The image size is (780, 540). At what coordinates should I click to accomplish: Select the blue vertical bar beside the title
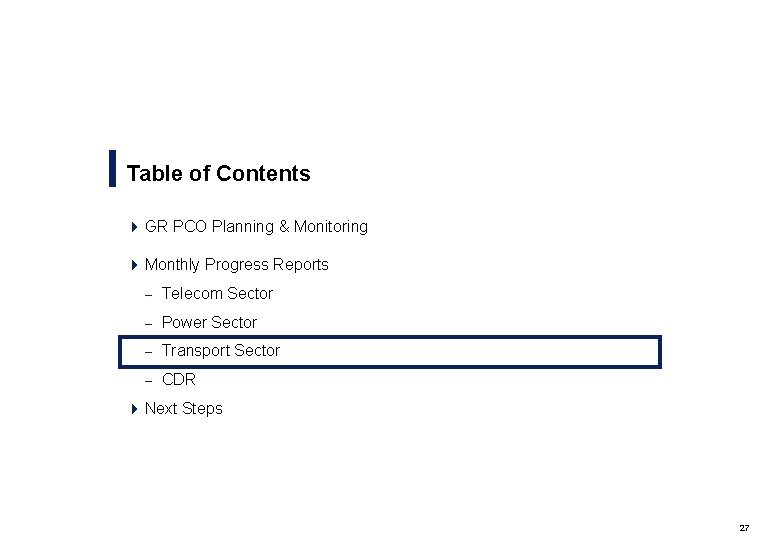click(x=112, y=169)
